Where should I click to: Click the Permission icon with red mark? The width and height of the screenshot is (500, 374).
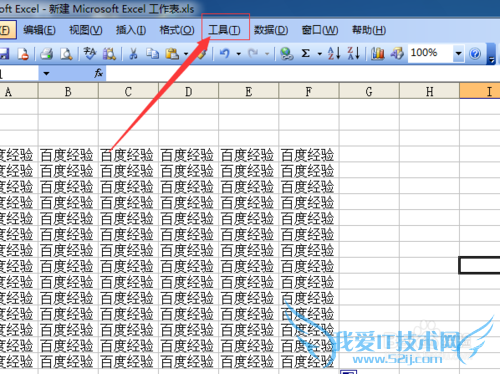click(23, 54)
